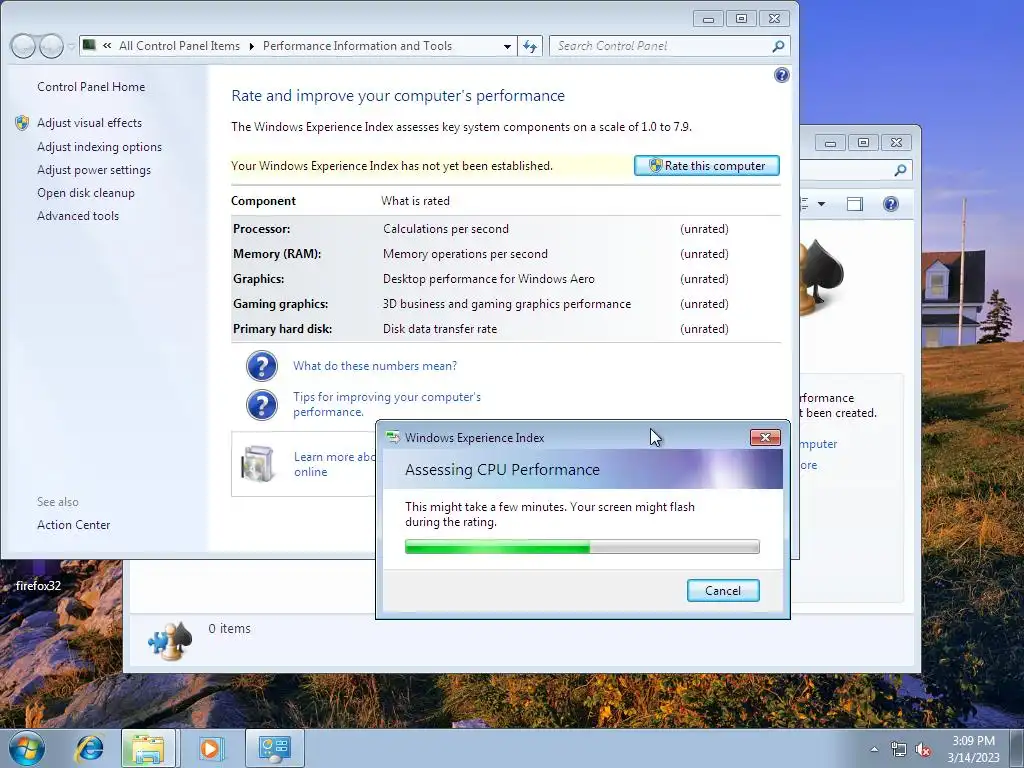Click the Primary hard disk component row
Image resolution: width=1024 pixels, height=768 pixels.
(x=506, y=328)
